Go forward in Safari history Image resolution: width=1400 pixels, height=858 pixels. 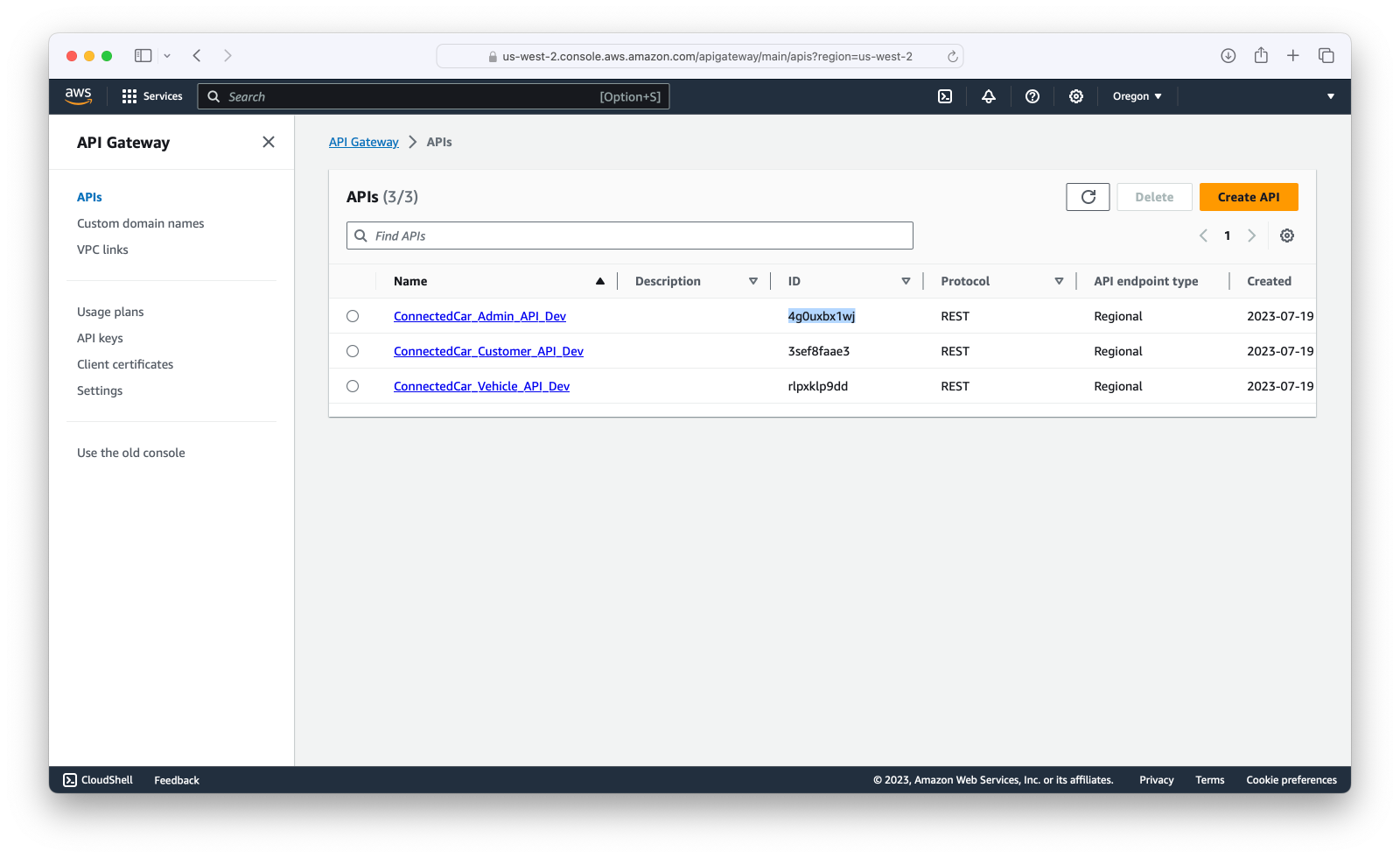[x=227, y=55]
